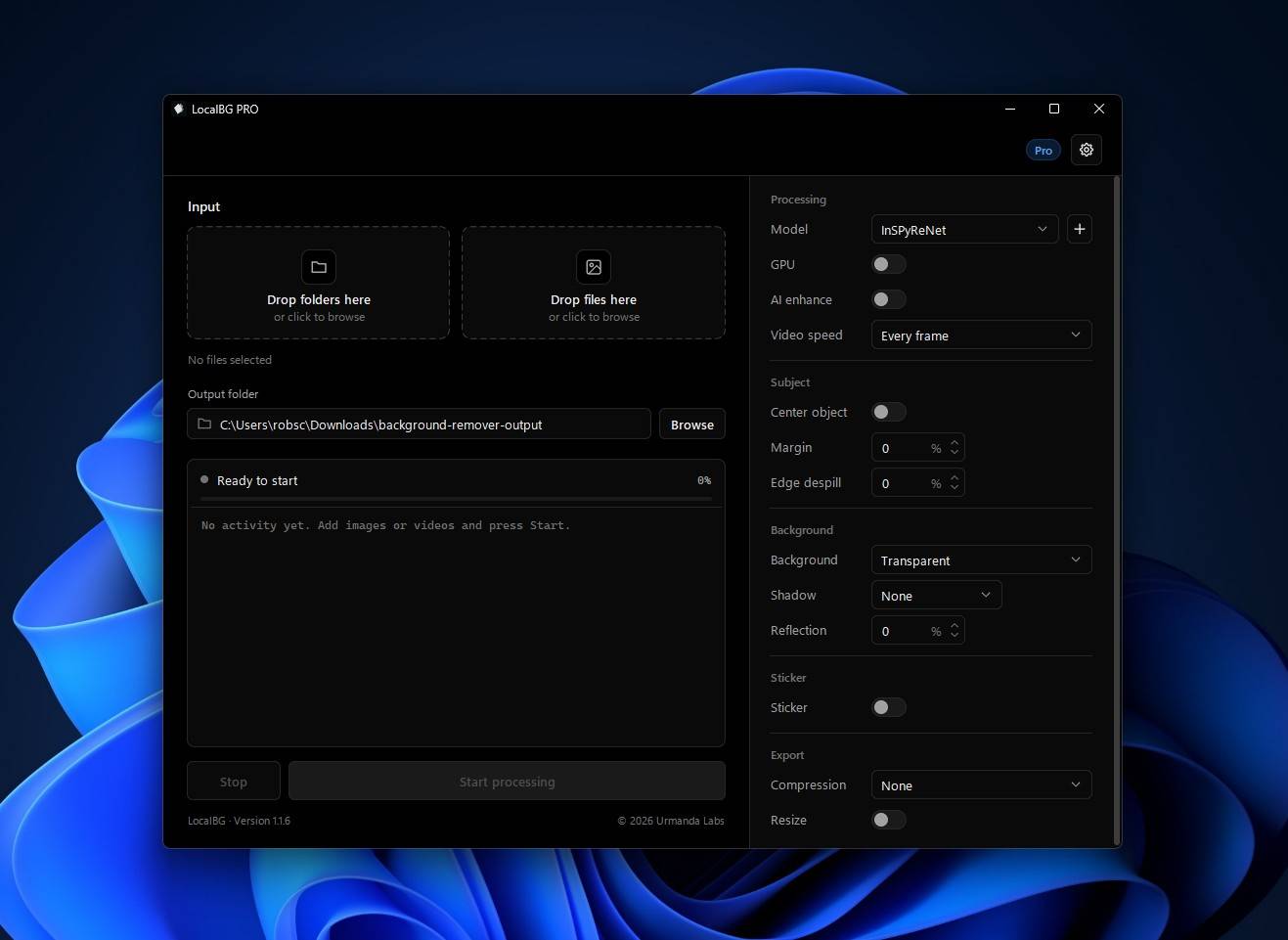Add a model with the plus button
The height and width of the screenshot is (940, 1288).
click(1080, 229)
